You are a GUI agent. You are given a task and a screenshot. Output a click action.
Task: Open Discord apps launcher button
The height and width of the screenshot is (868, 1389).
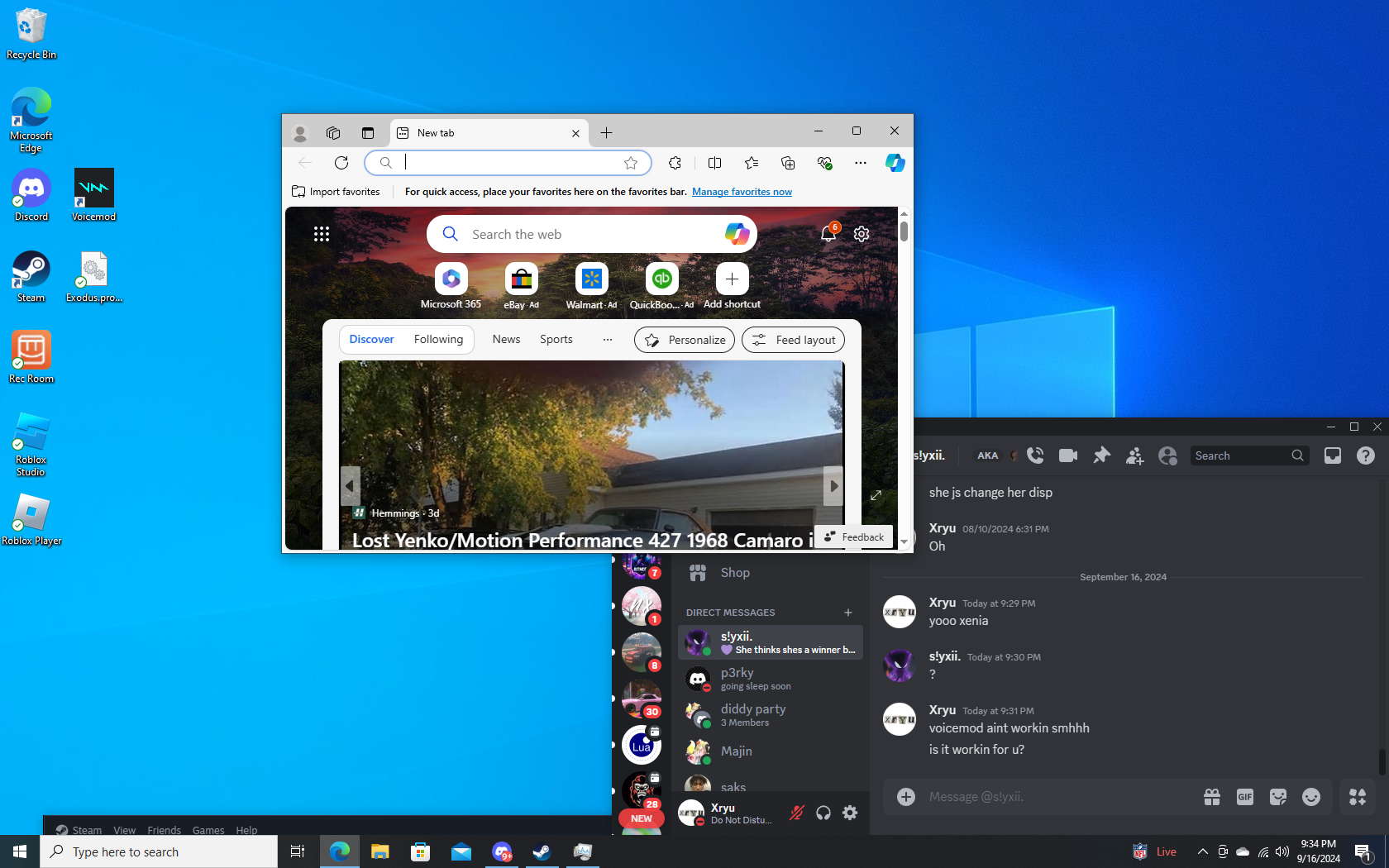[1358, 797]
